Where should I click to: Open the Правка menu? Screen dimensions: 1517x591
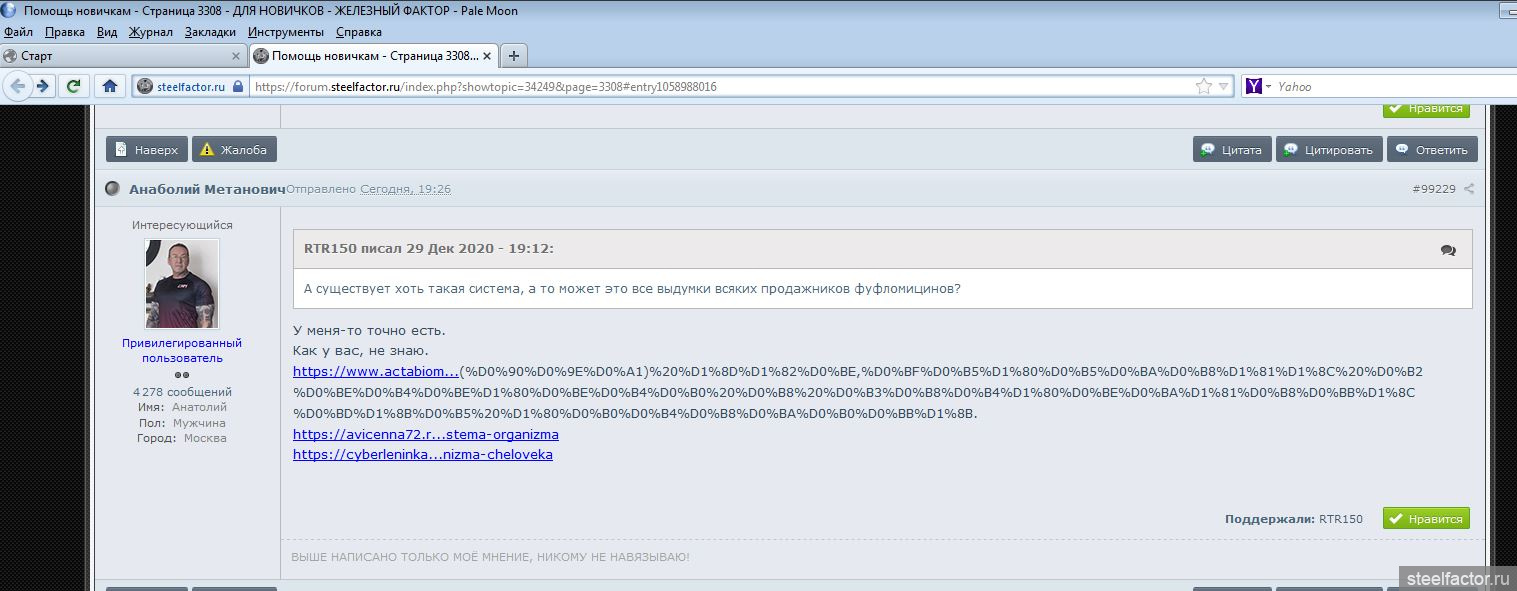pos(65,32)
